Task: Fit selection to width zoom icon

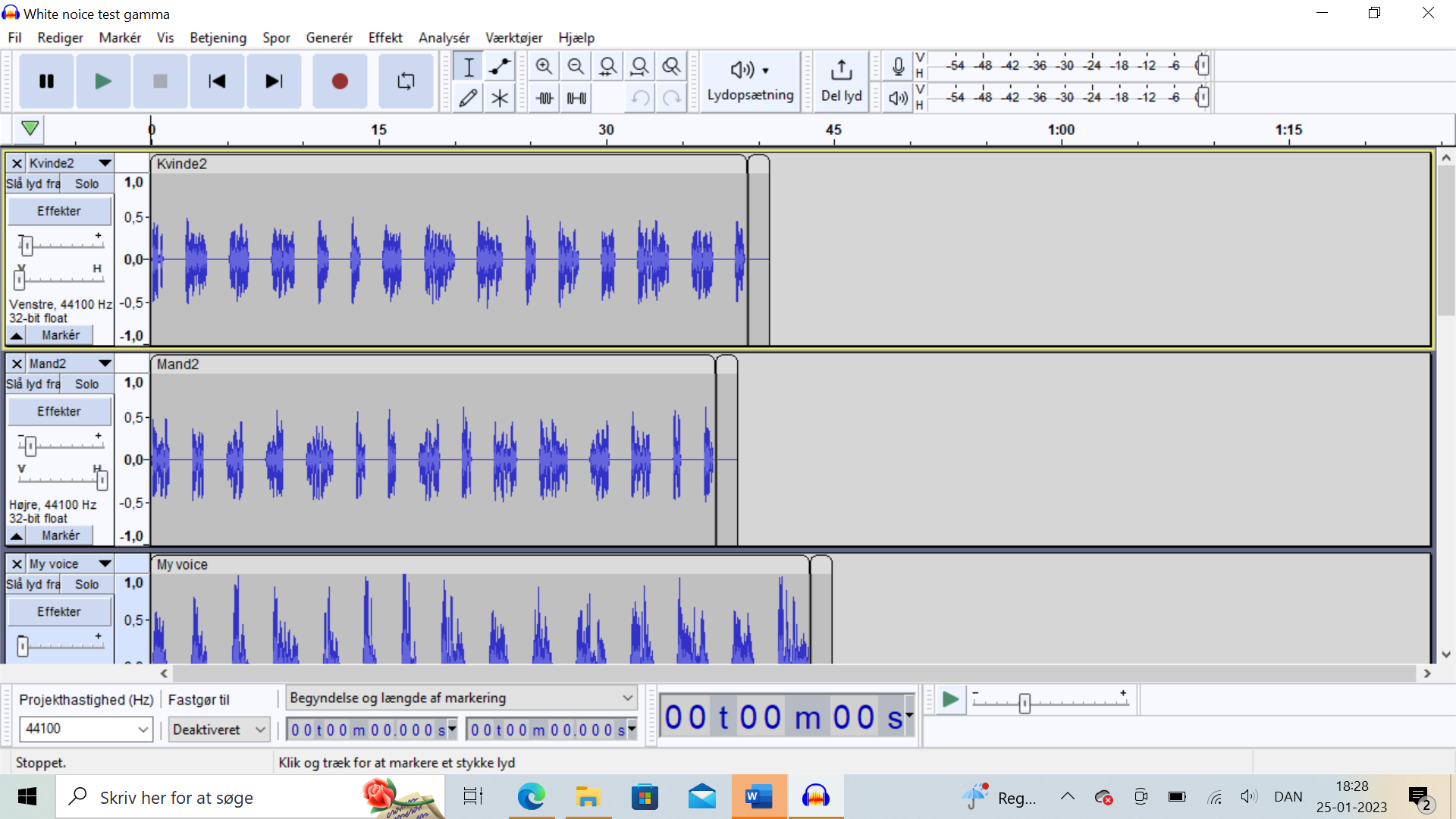Action: tap(607, 67)
